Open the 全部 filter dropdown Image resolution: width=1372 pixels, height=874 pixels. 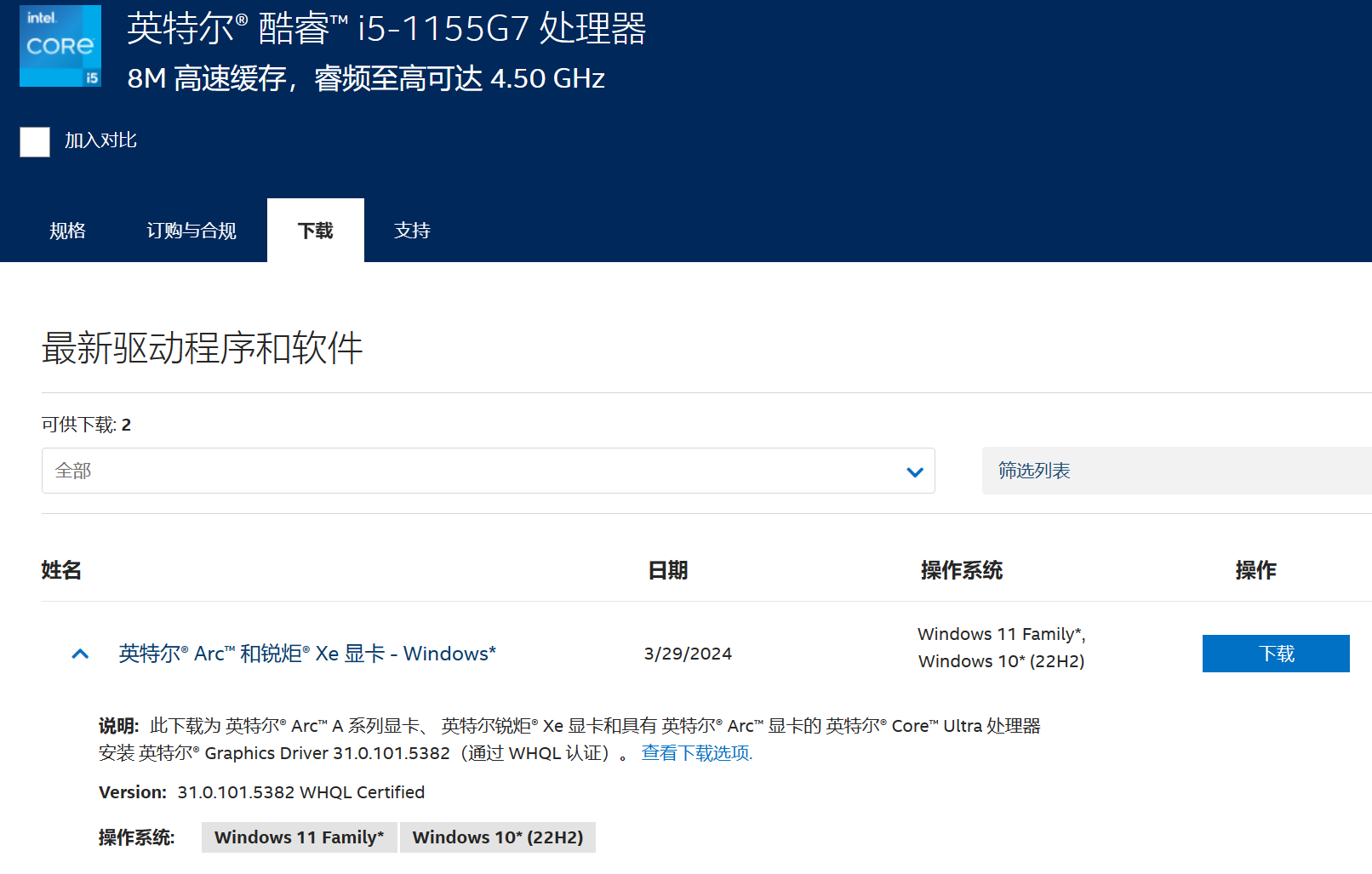[x=489, y=471]
